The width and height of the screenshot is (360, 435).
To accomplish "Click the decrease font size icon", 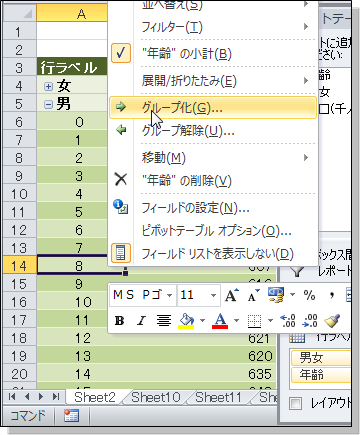I will 253,295.
